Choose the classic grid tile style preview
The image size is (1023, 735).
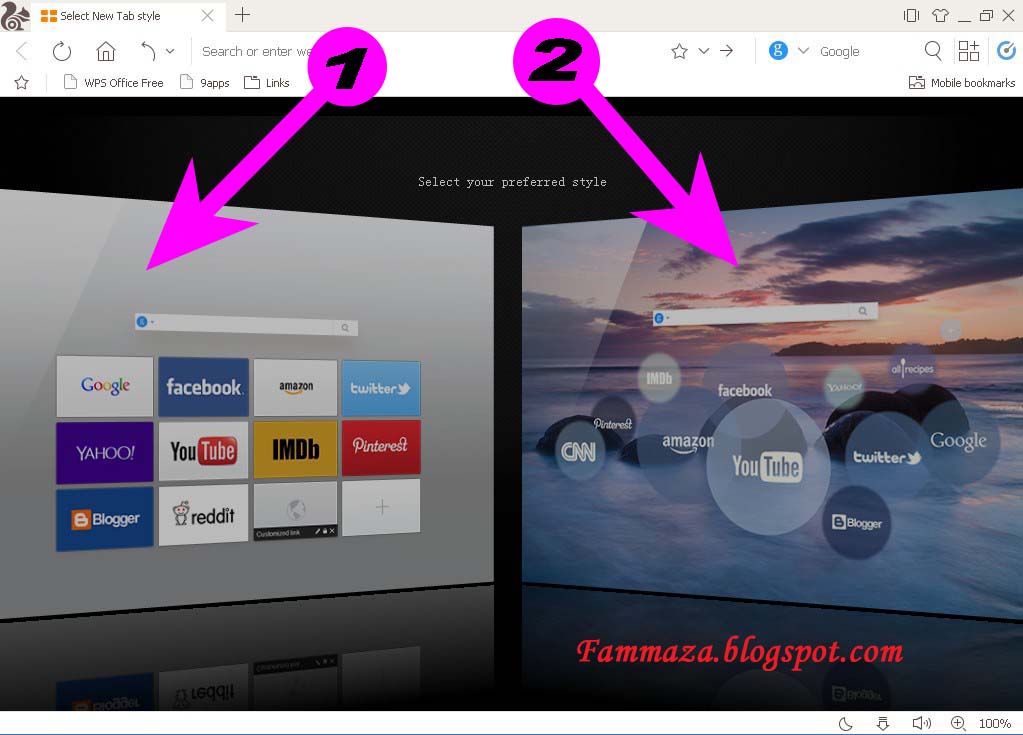pyautogui.click(x=247, y=404)
